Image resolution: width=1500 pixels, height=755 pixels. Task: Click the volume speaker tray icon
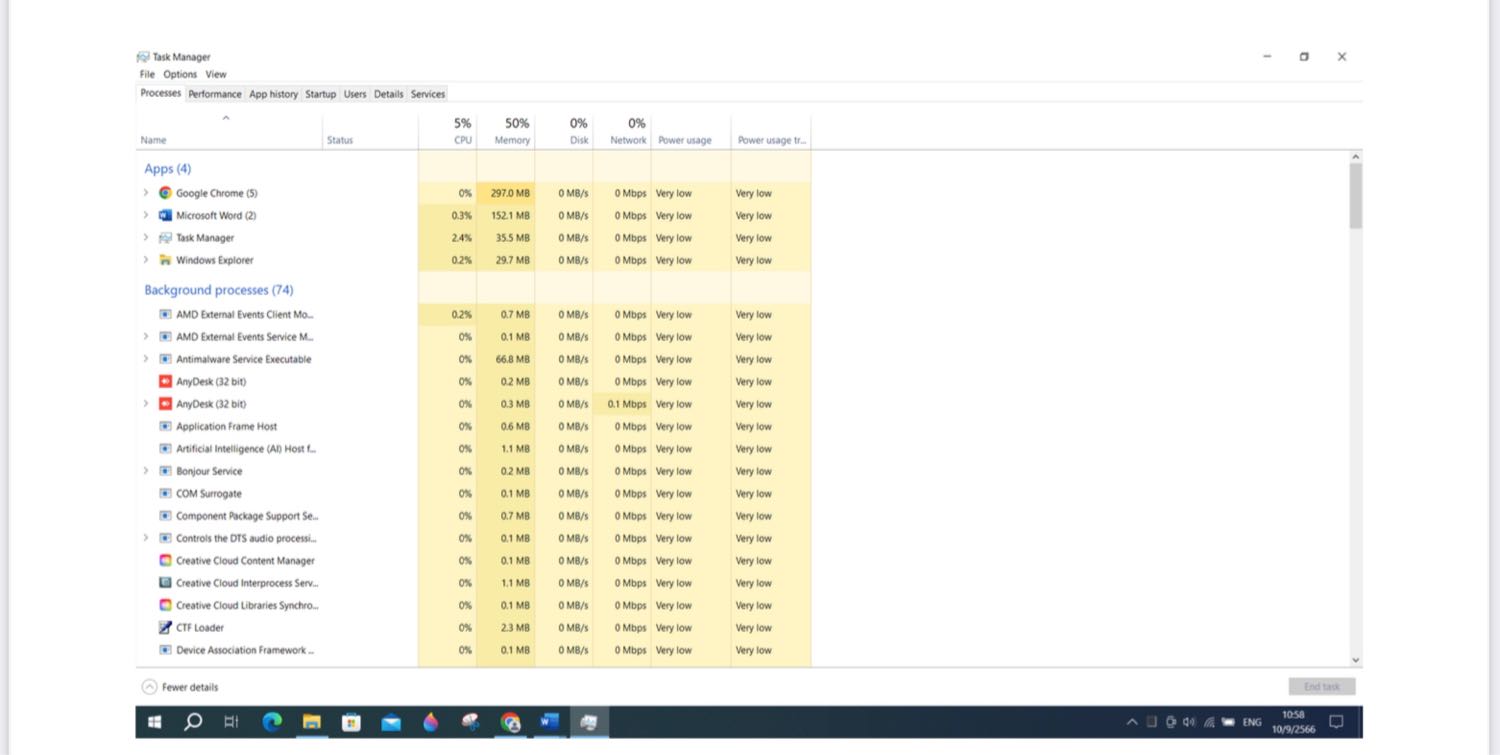1190,722
